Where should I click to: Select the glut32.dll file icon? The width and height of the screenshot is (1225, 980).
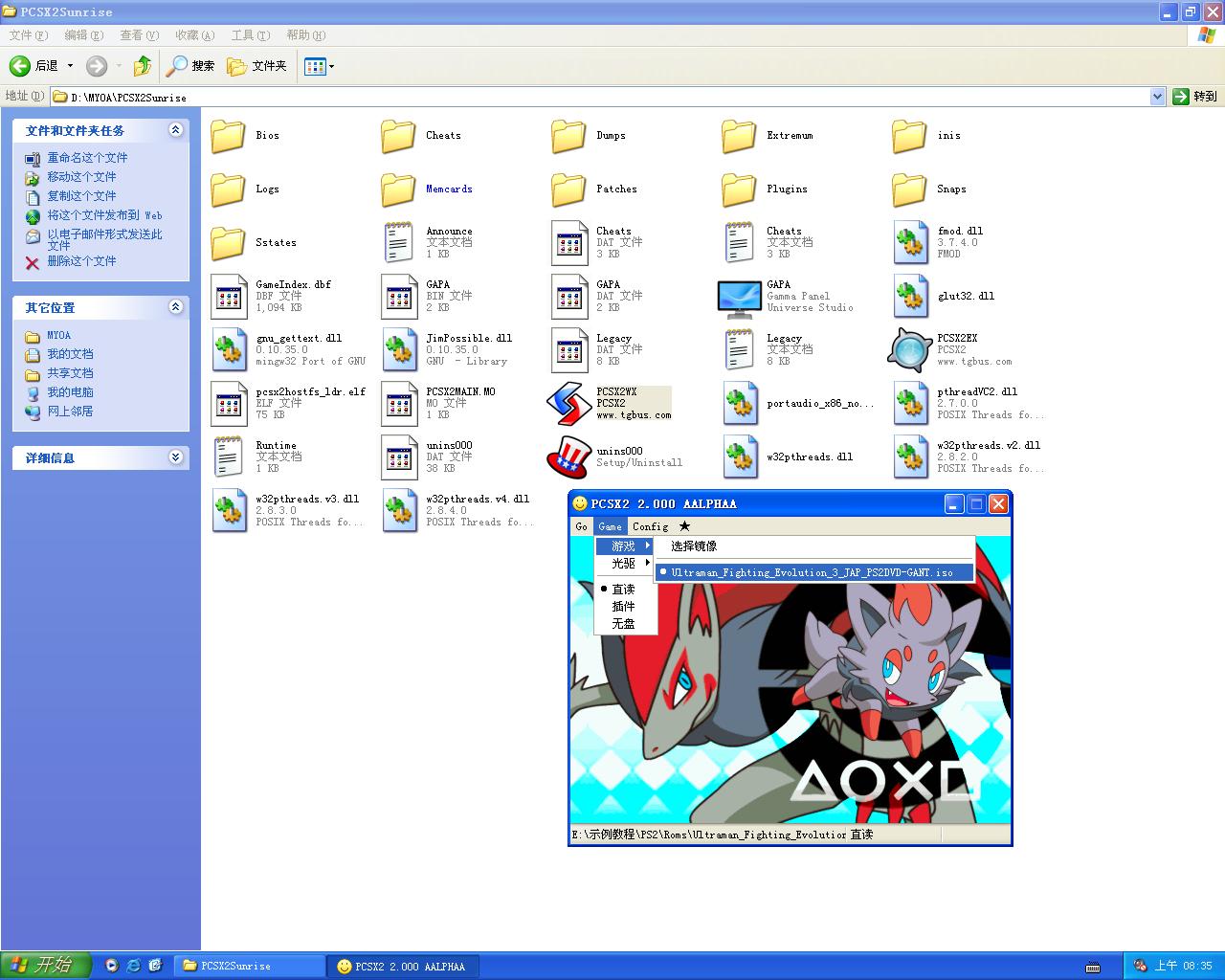(909, 297)
